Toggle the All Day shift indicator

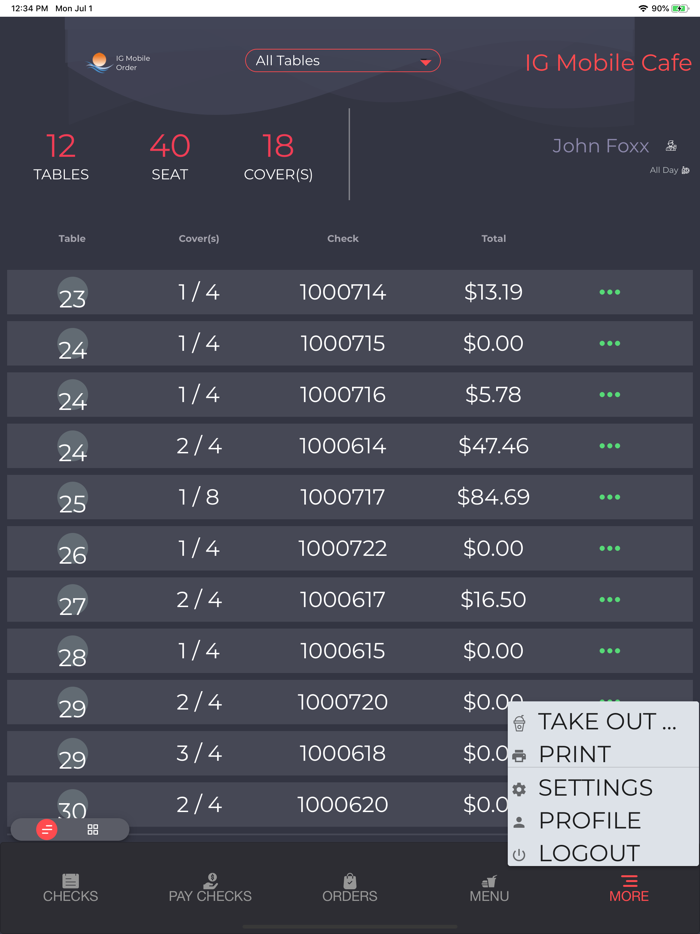pos(668,170)
